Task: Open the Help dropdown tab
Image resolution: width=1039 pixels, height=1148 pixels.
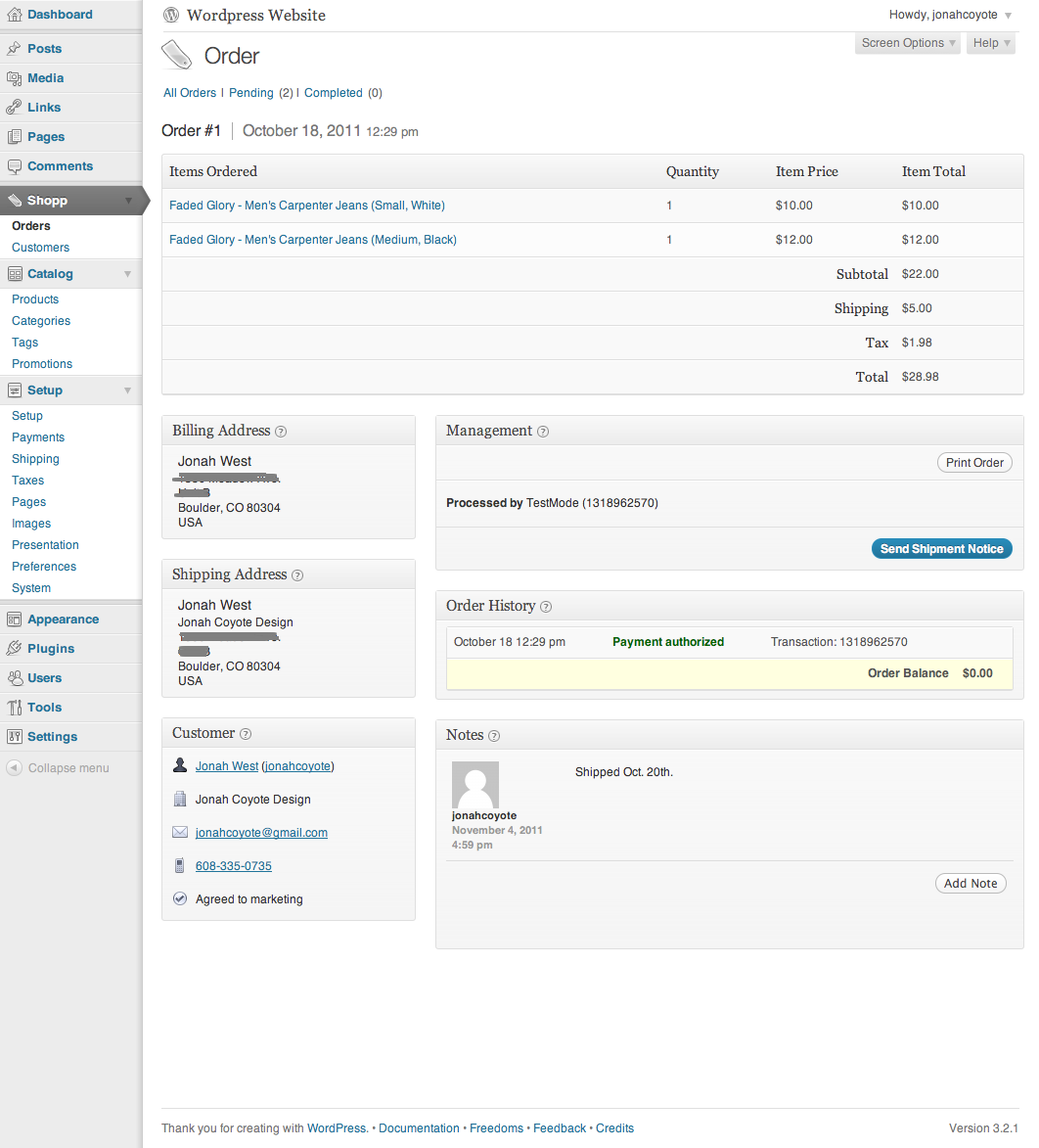Action: click(x=991, y=43)
